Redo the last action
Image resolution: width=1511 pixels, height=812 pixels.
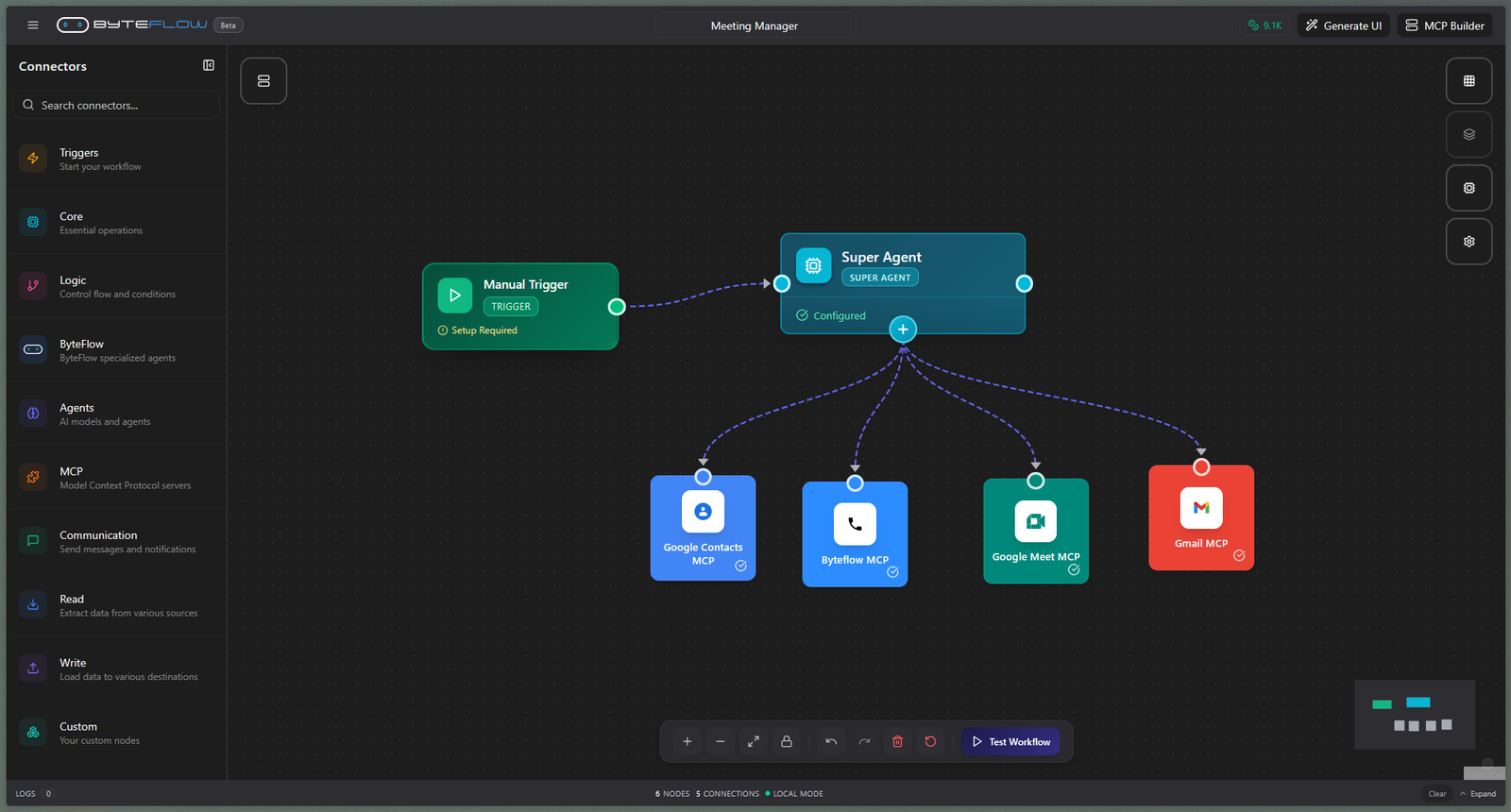point(864,742)
